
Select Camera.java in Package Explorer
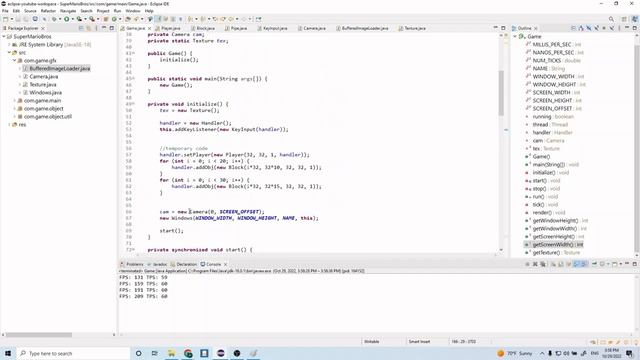point(44,76)
